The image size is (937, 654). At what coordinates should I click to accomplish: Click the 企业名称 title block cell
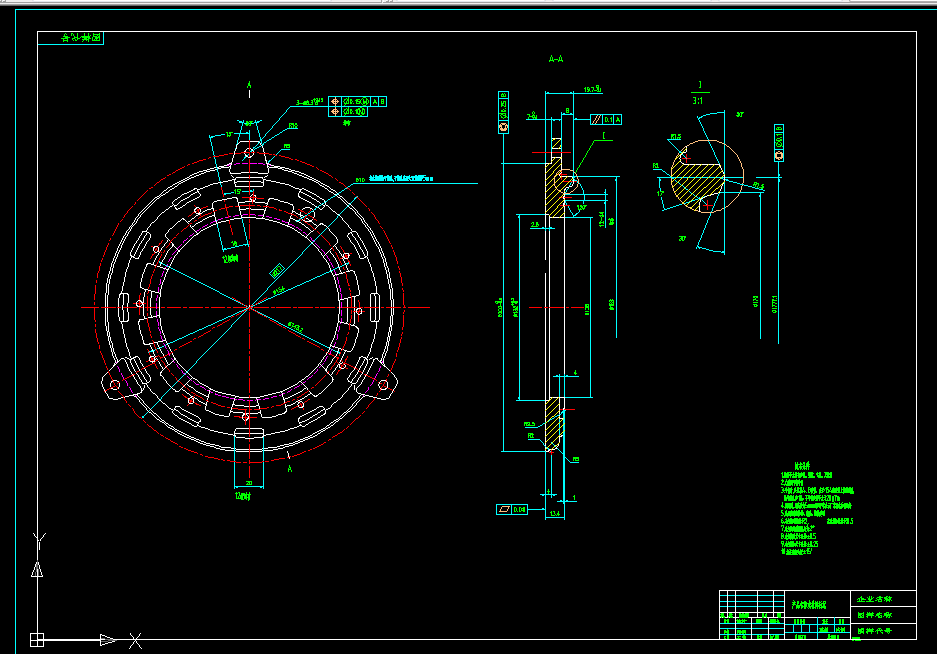[x=883, y=598]
